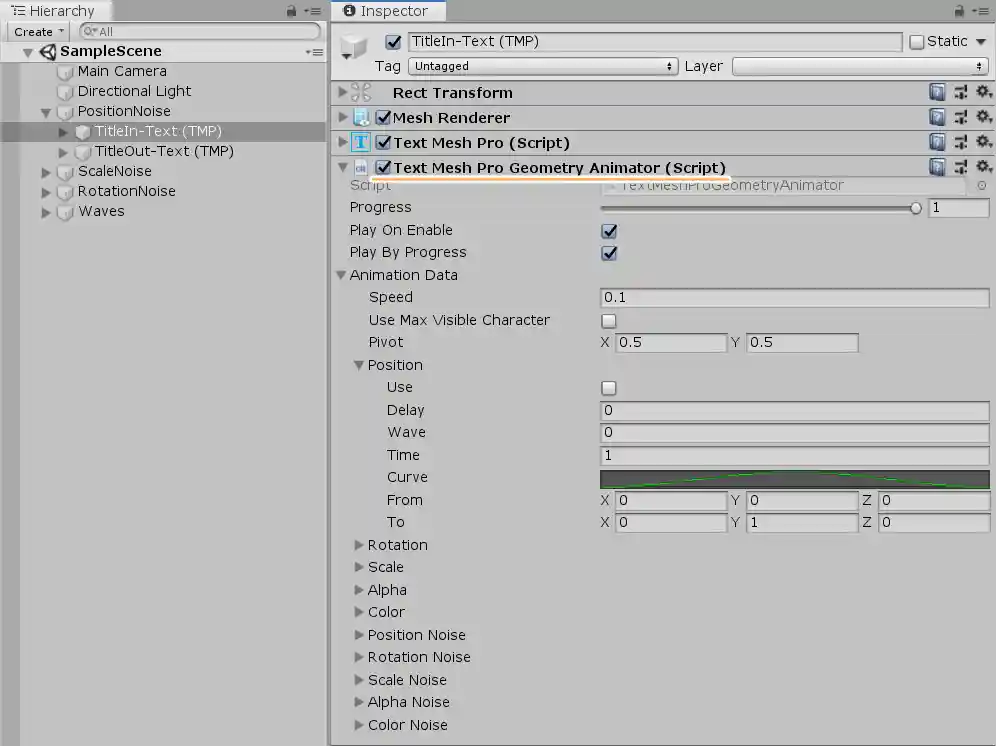996x746 pixels.
Task: Disable the Play On Enable checkbox
Action: click(x=609, y=230)
